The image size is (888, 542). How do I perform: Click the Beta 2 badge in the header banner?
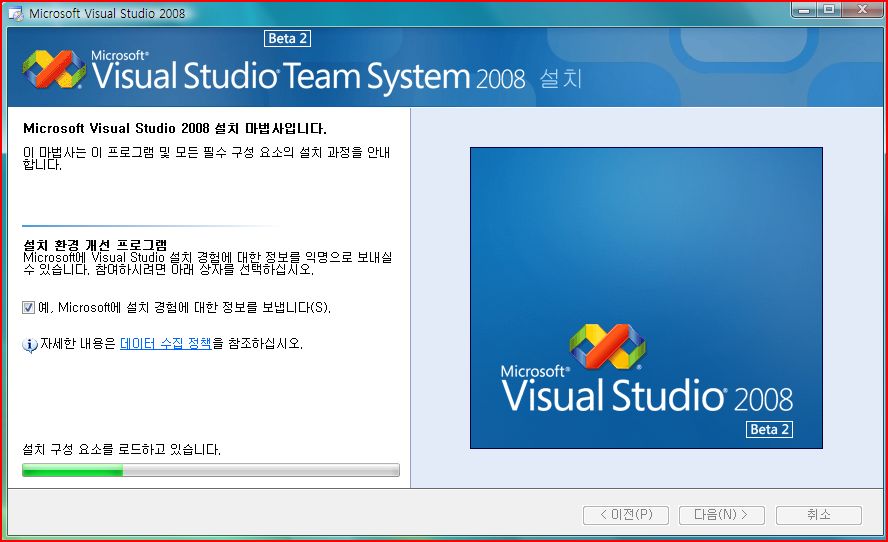point(287,39)
